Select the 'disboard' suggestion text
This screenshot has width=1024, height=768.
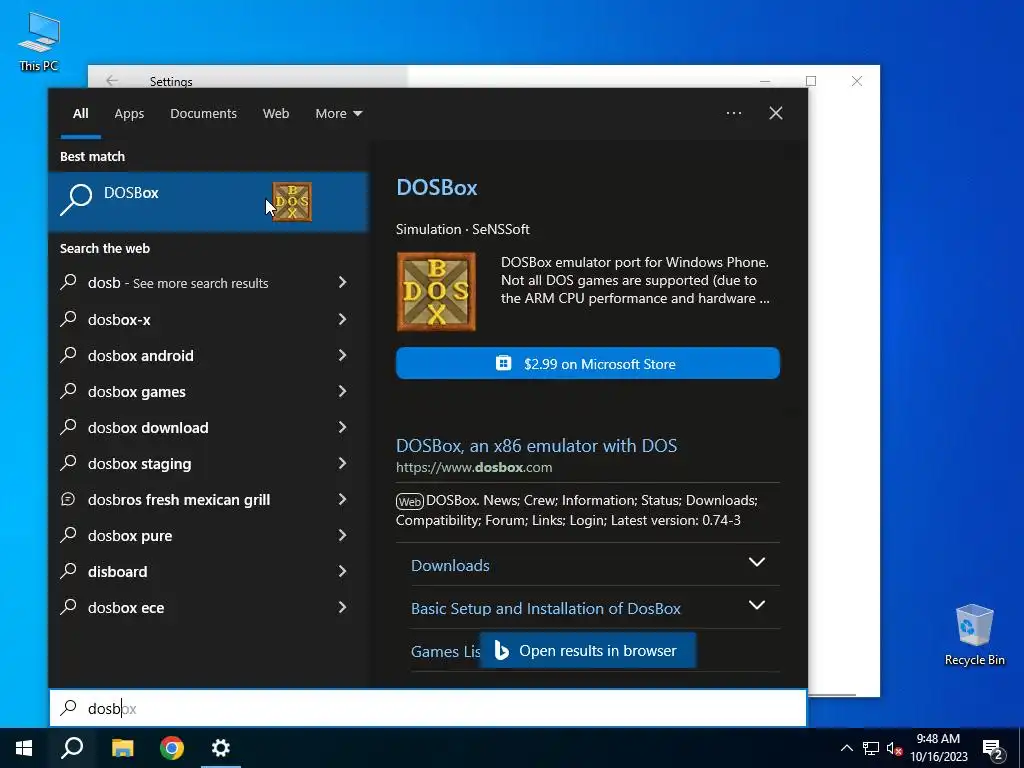(118, 571)
